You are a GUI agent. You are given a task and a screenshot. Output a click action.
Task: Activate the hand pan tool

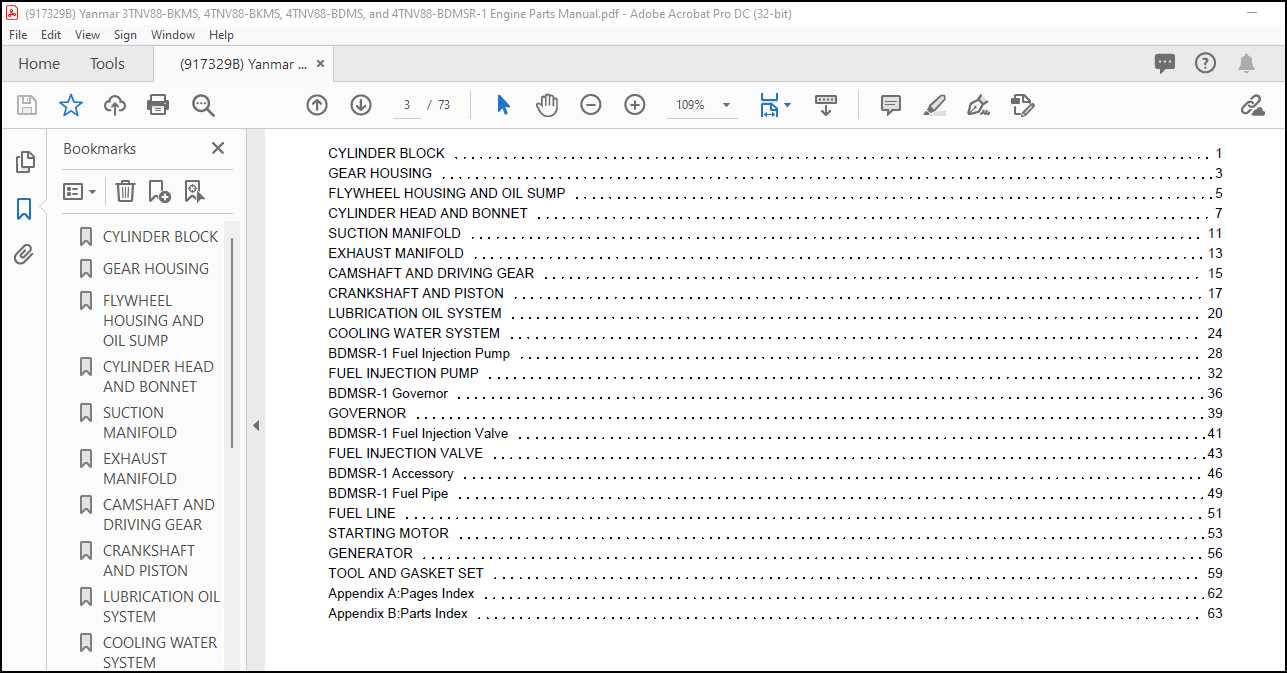click(x=547, y=105)
